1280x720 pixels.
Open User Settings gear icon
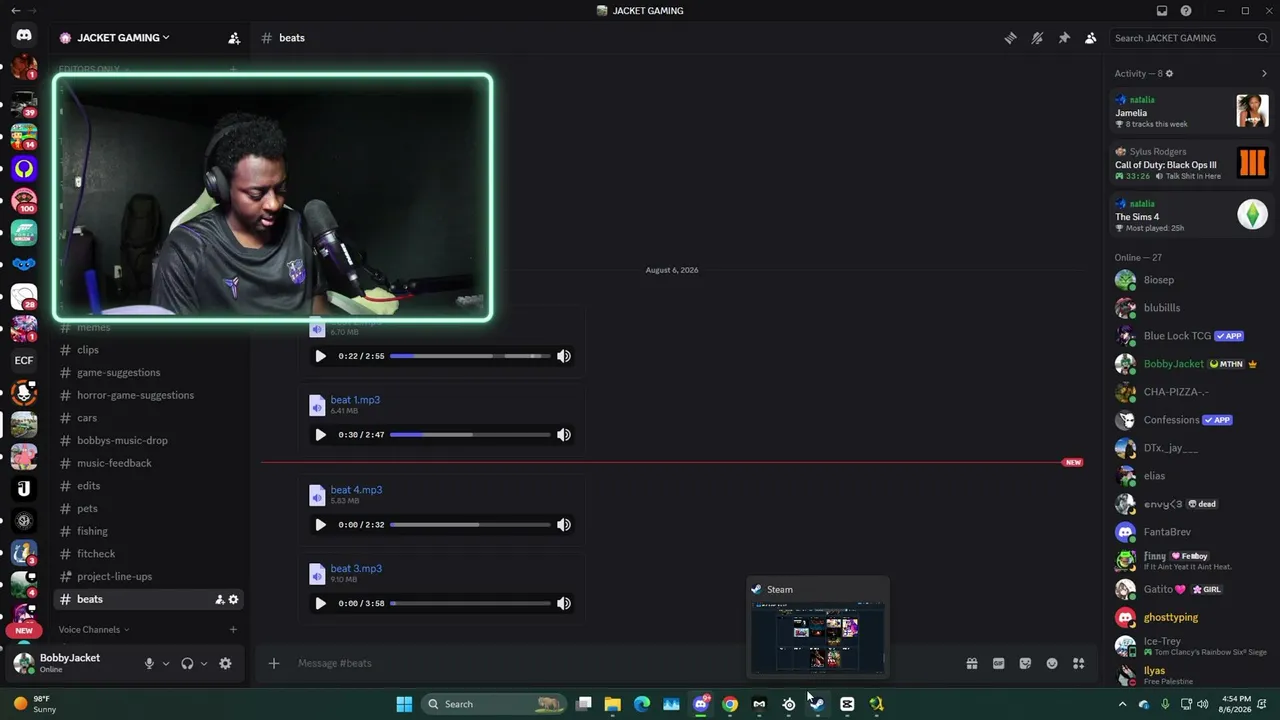225,664
